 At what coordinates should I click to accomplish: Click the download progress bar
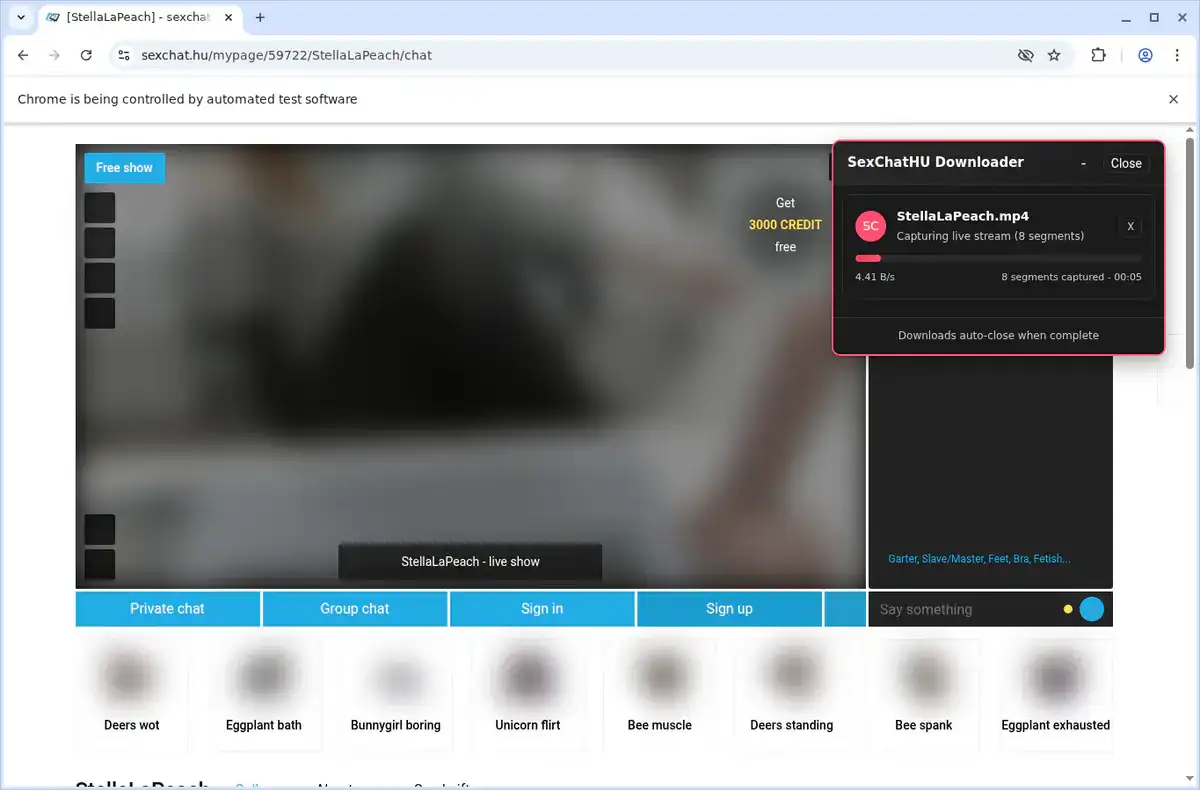tap(998, 258)
